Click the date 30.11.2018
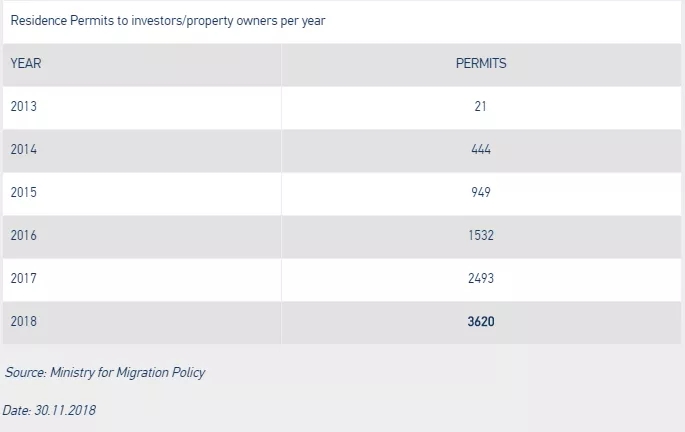Image resolution: width=685 pixels, height=432 pixels. click(x=65, y=410)
